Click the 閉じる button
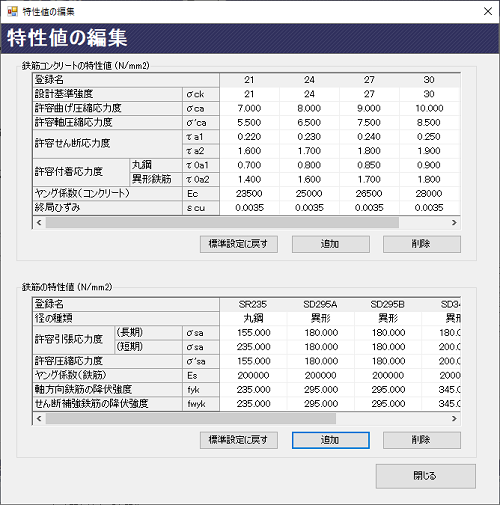 click(426, 476)
